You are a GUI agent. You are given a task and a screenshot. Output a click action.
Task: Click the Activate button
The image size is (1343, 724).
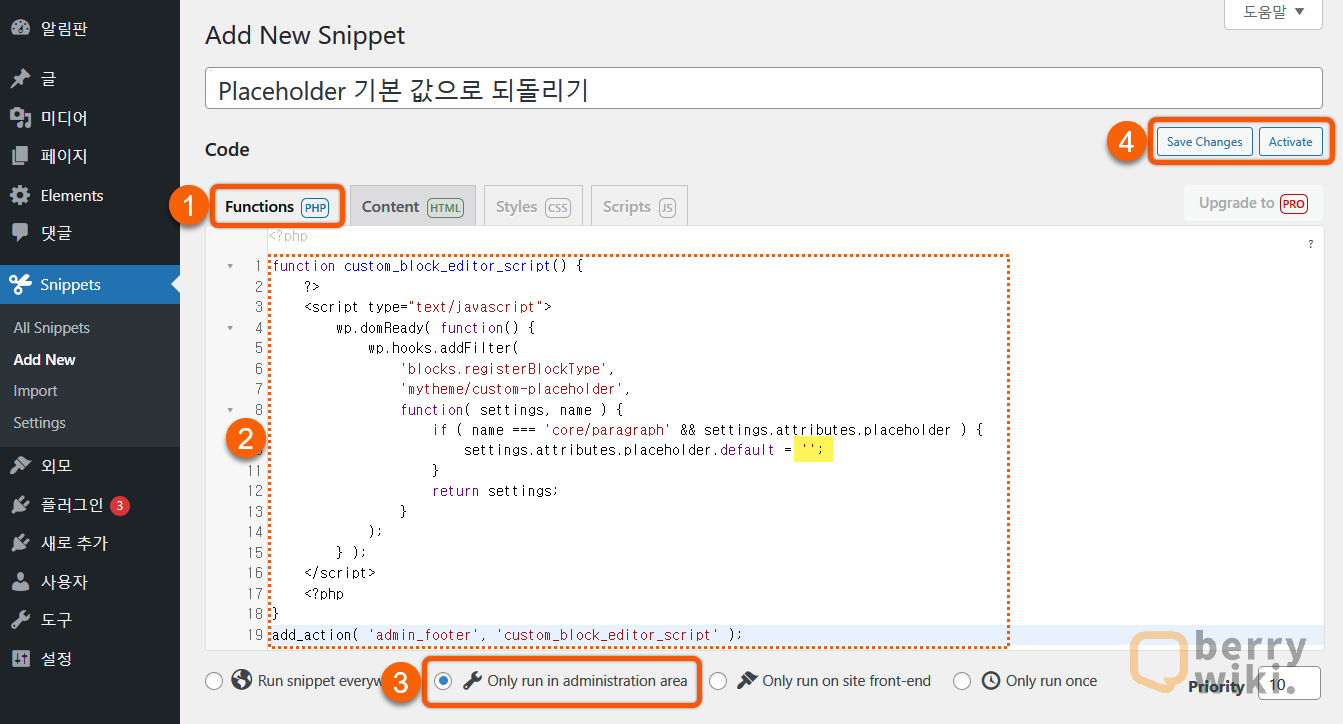1290,142
